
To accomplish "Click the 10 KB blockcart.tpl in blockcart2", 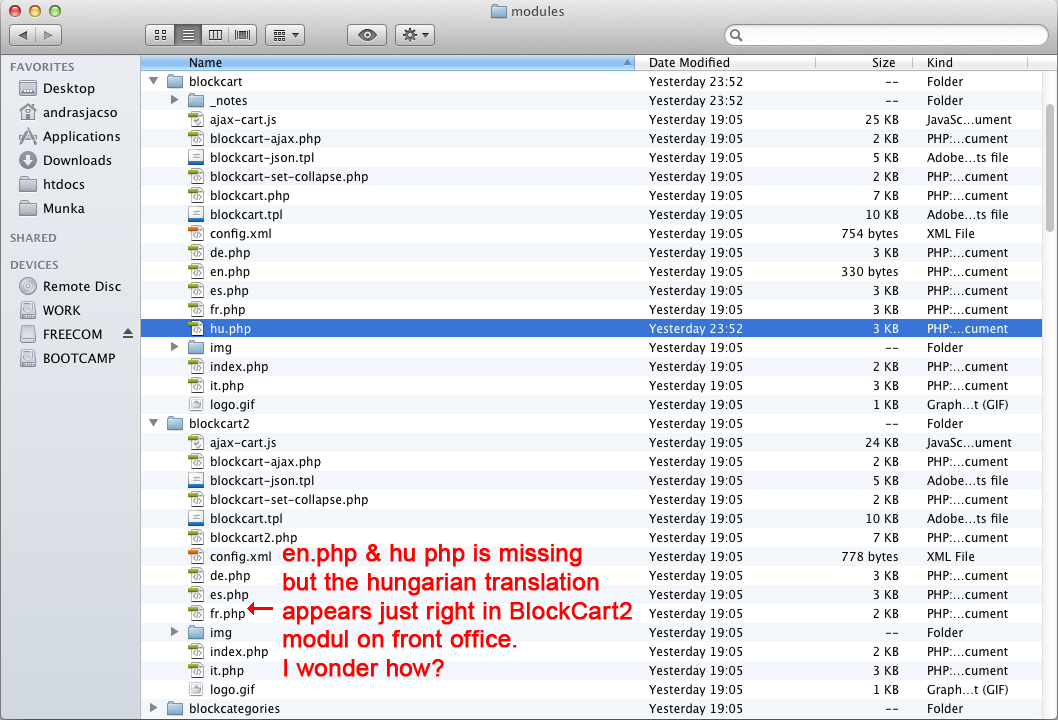I will (591, 519).
